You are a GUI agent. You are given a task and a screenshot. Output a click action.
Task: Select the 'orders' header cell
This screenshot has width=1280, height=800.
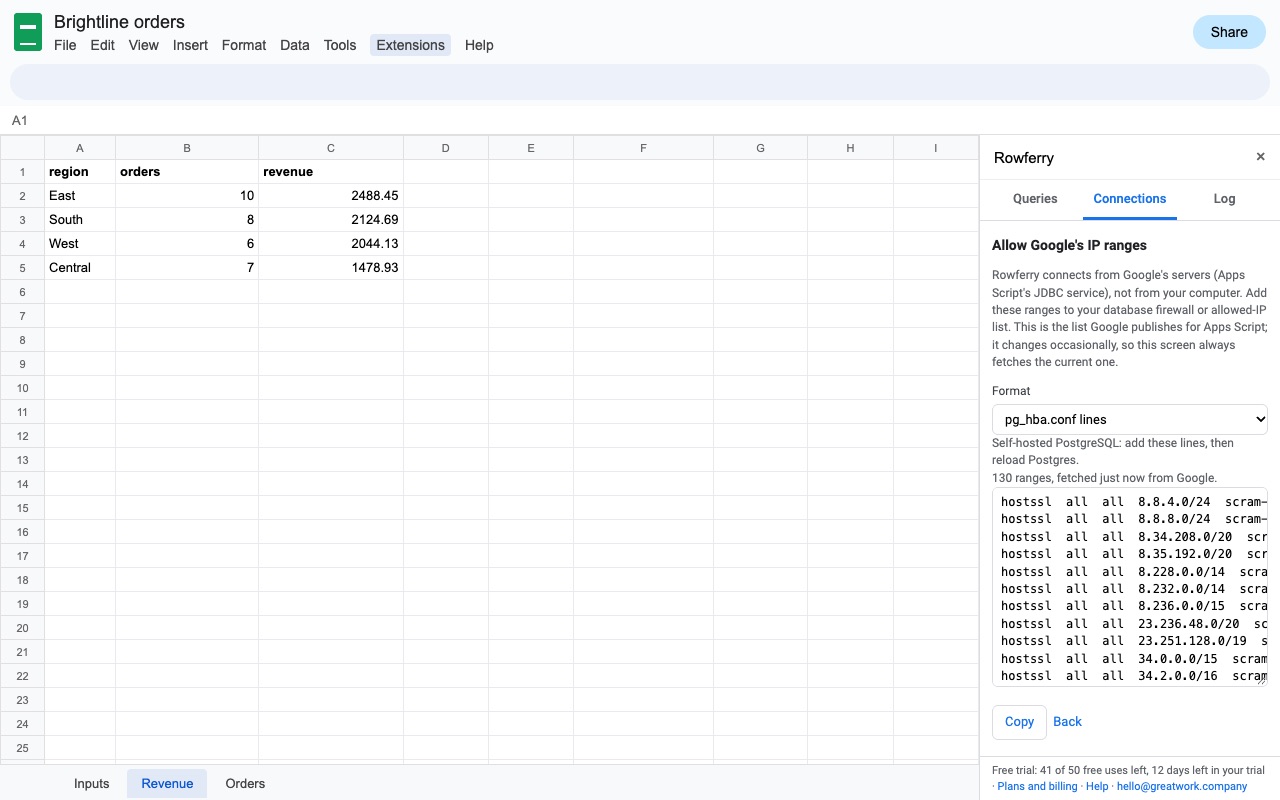(x=187, y=172)
